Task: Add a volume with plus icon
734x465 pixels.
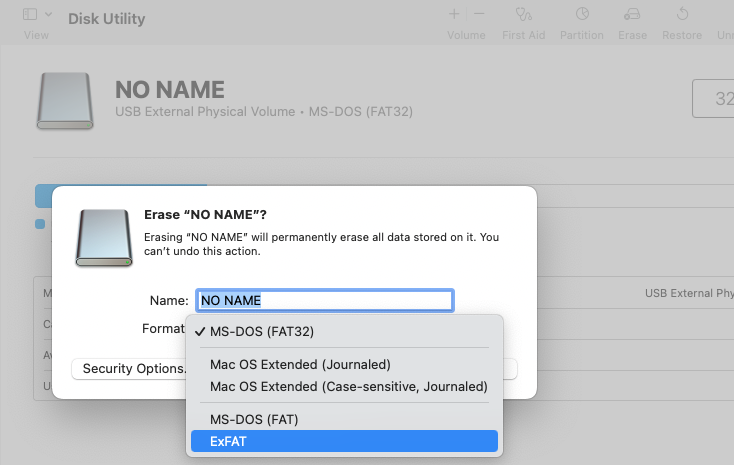Action: pos(454,14)
